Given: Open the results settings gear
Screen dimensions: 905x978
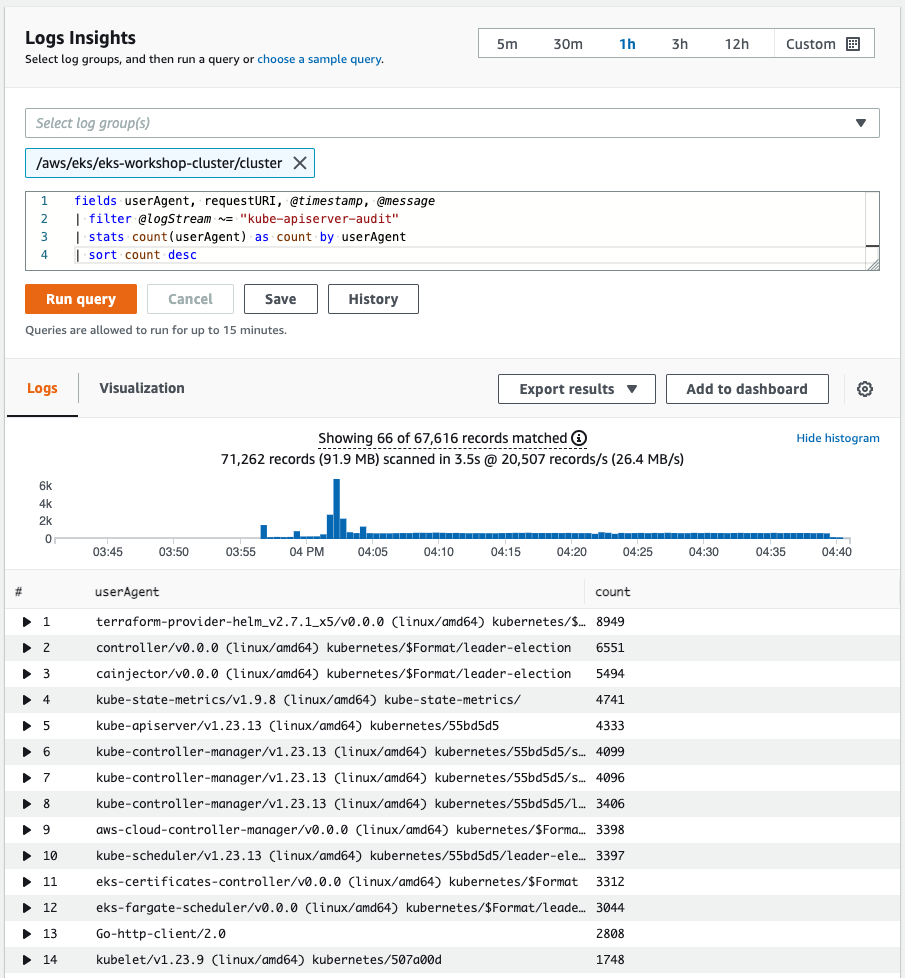Looking at the screenshot, I should tap(864, 388).
